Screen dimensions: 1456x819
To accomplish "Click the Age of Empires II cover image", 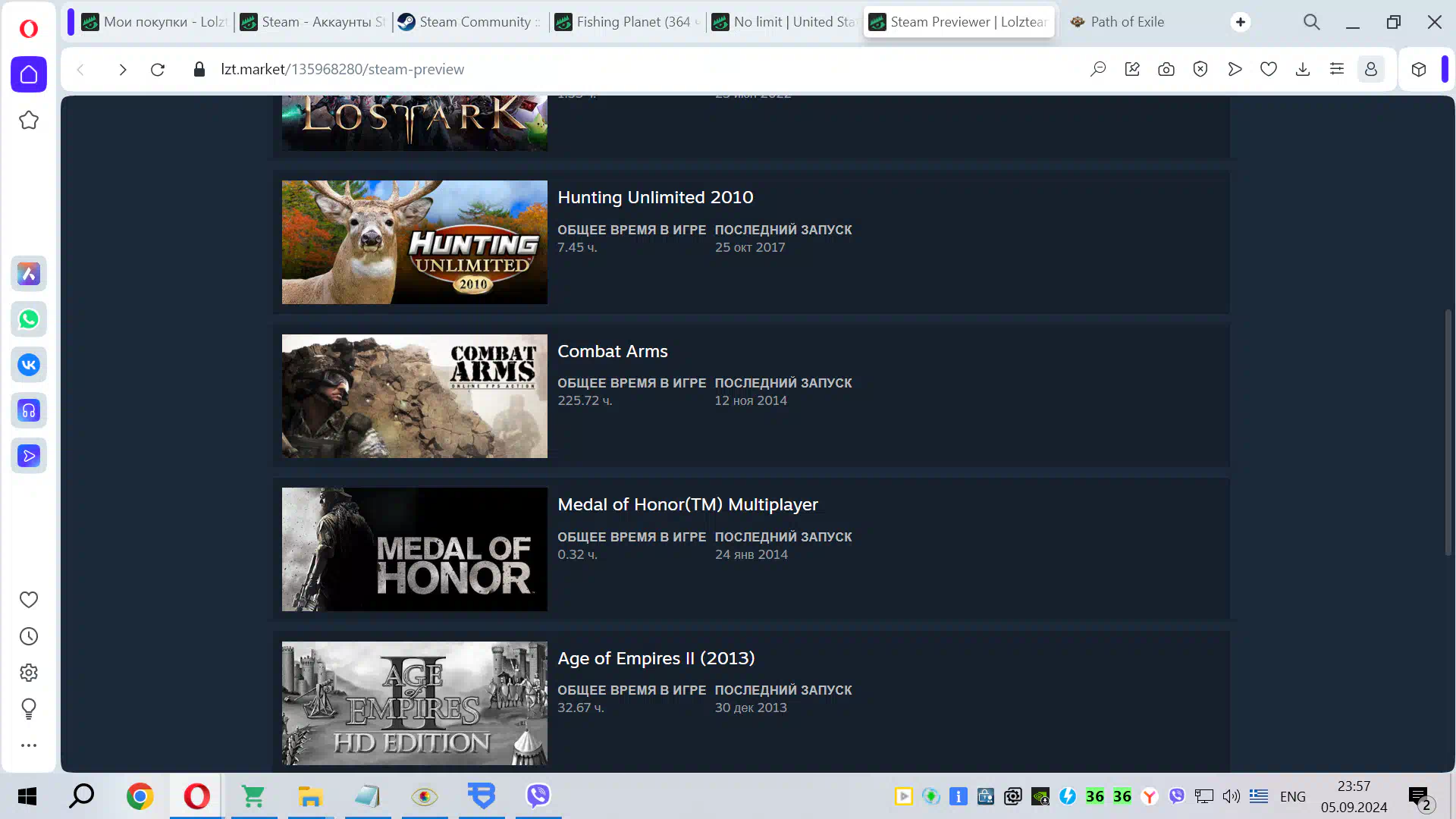I will [x=415, y=703].
